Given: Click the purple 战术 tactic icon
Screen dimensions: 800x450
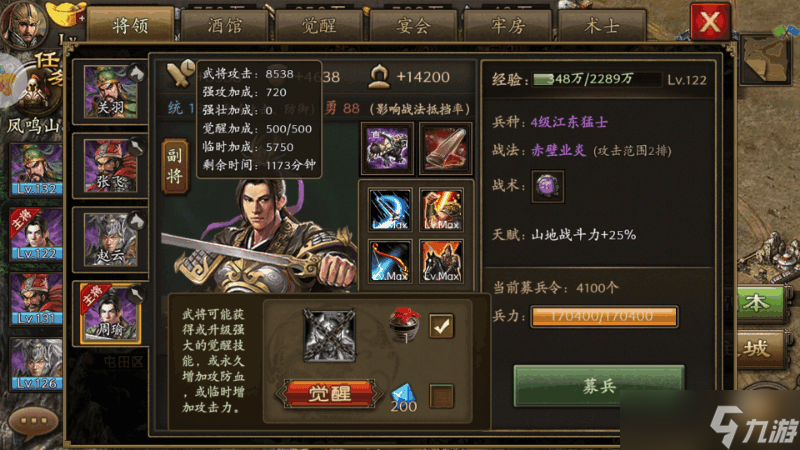Looking at the screenshot, I should (547, 186).
